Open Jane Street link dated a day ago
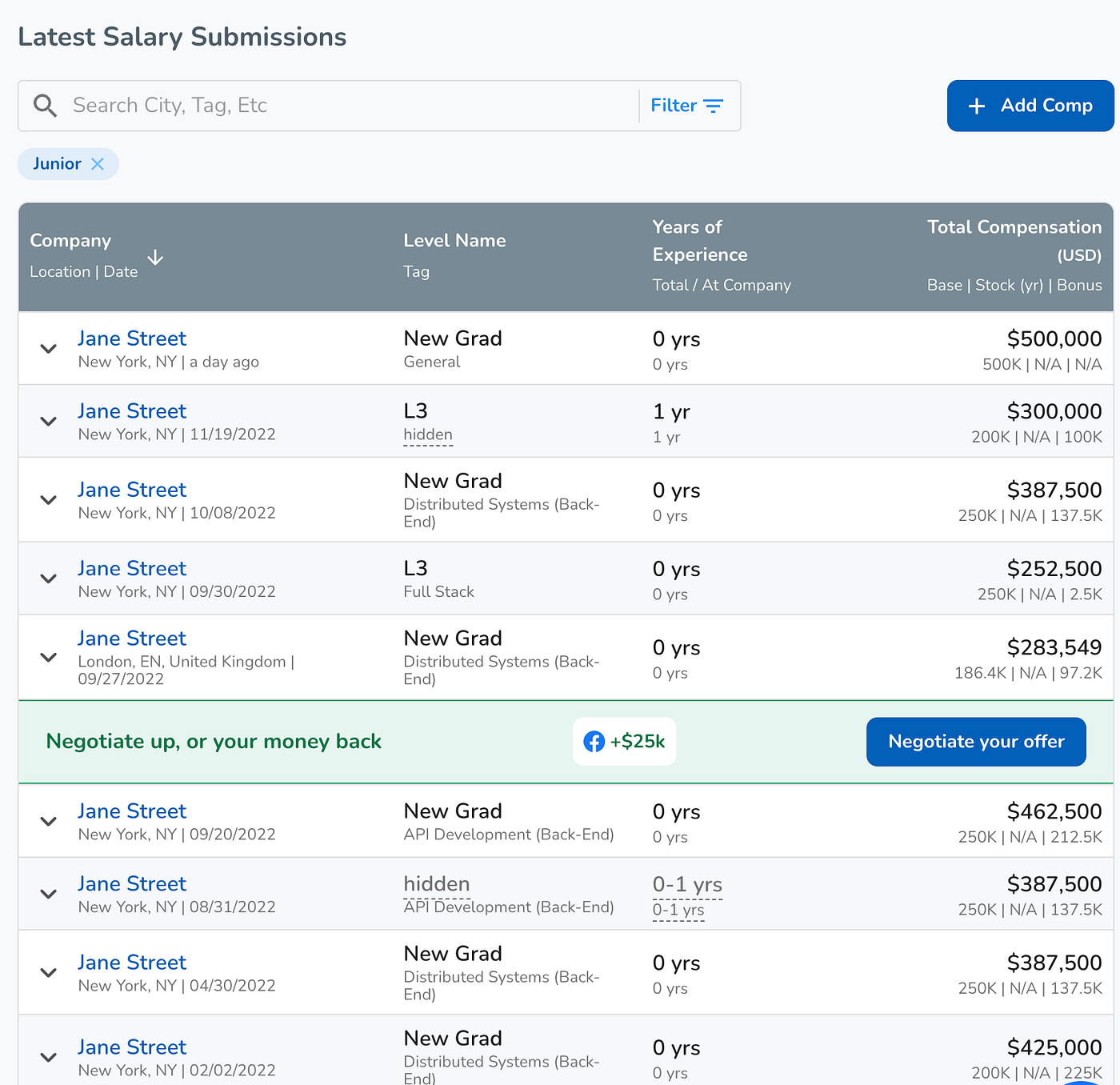The image size is (1120, 1085). (x=132, y=338)
